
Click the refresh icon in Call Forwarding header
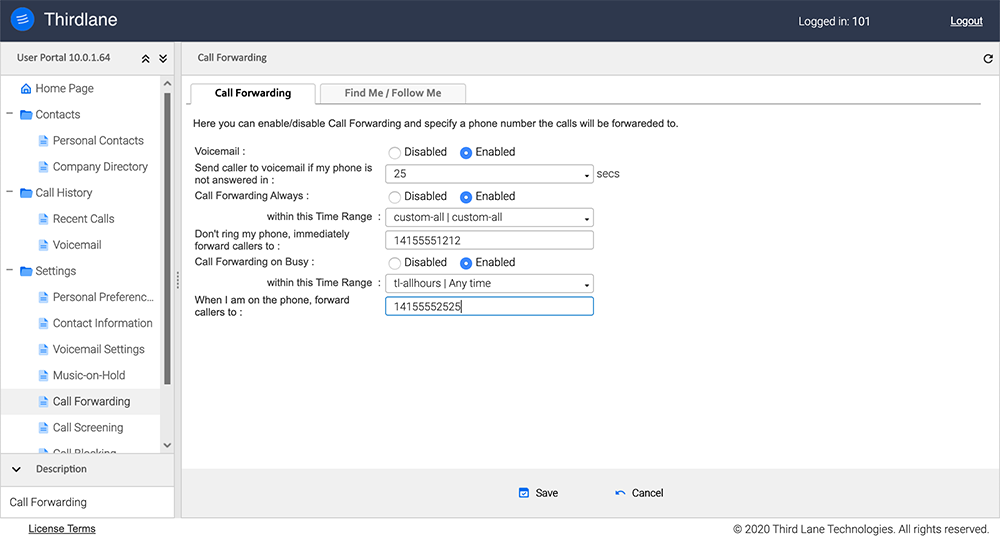tap(988, 59)
